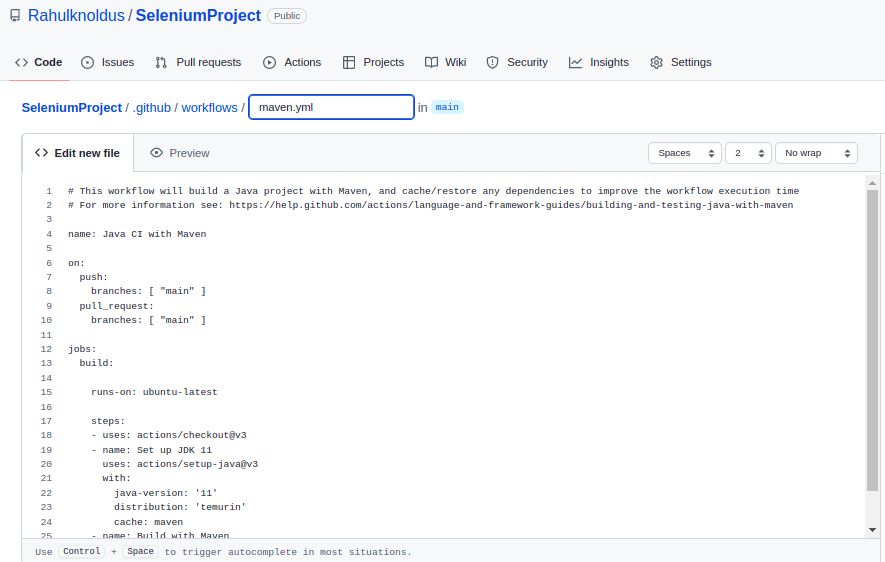
Task: Click "java-version: '11'" line
Action: pyautogui.click(x=166, y=493)
